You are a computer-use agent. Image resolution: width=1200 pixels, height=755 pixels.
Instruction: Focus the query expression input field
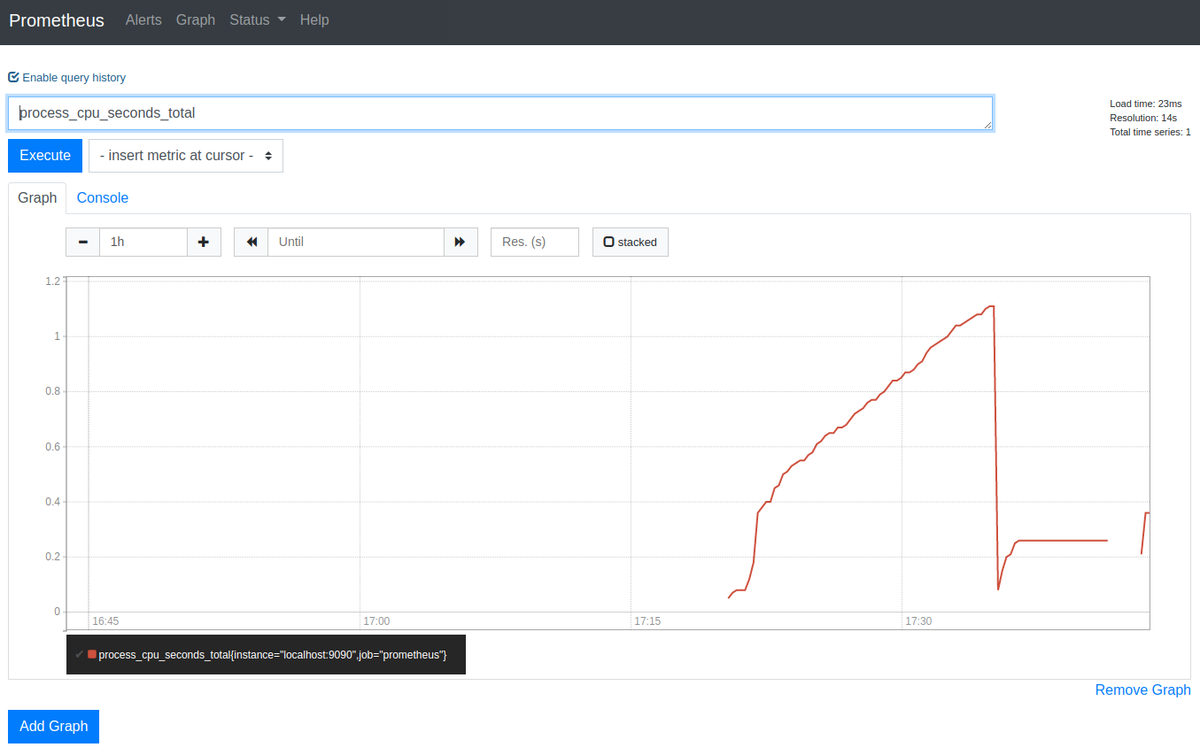pos(500,113)
